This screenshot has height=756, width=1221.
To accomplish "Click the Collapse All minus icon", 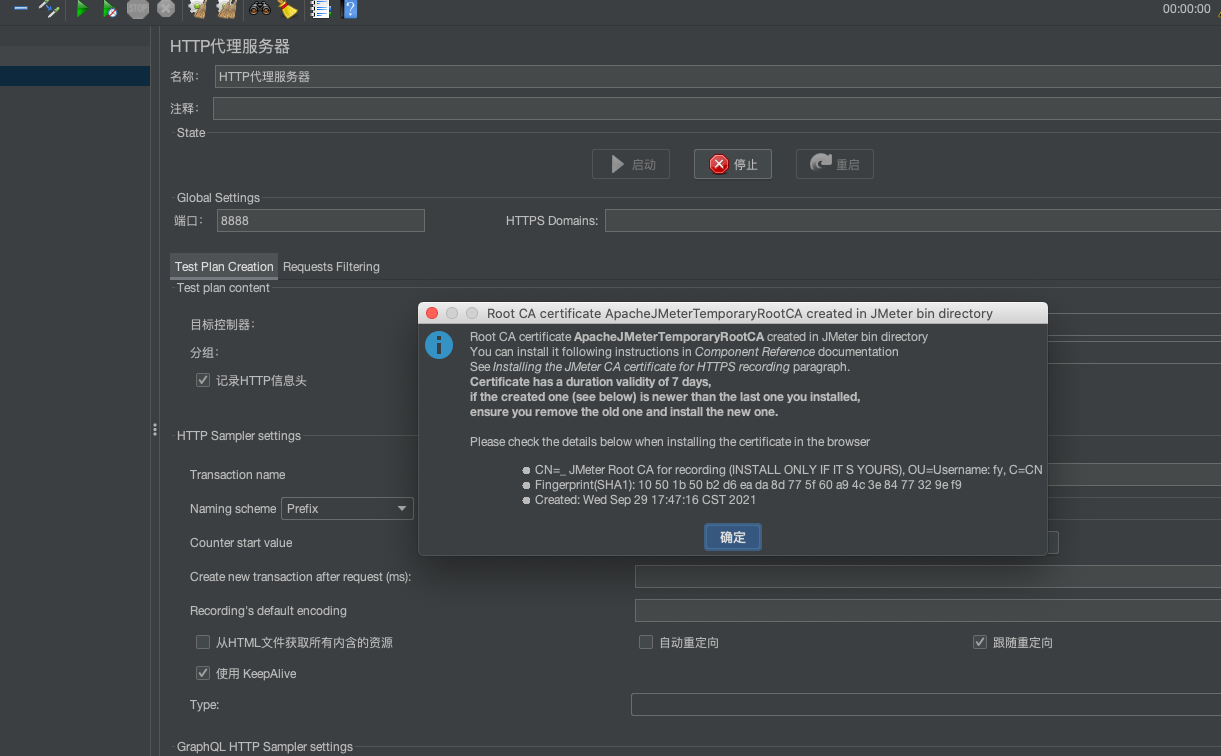I will pyautogui.click(x=20, y=9).
